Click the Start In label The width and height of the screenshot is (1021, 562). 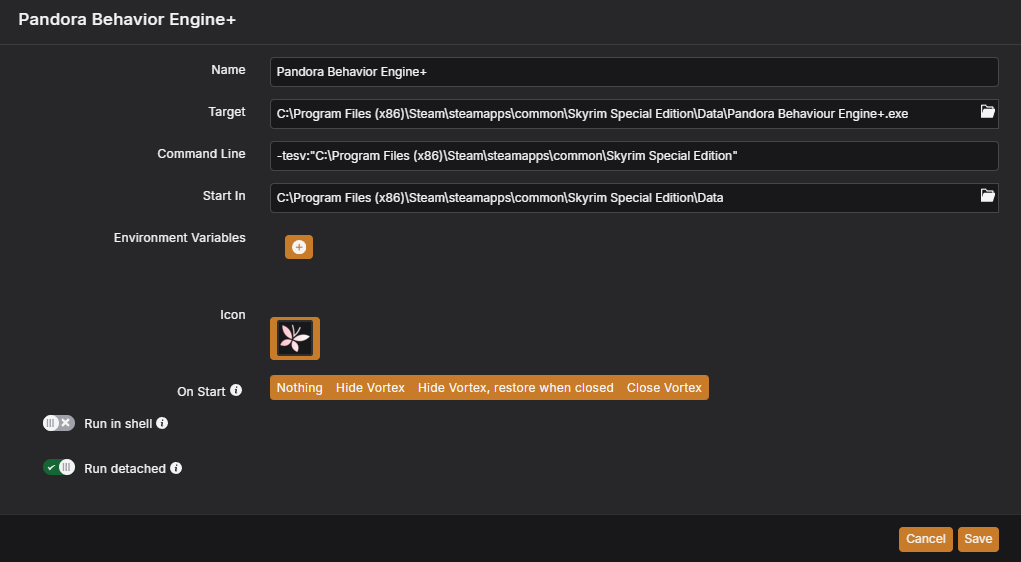224,196
